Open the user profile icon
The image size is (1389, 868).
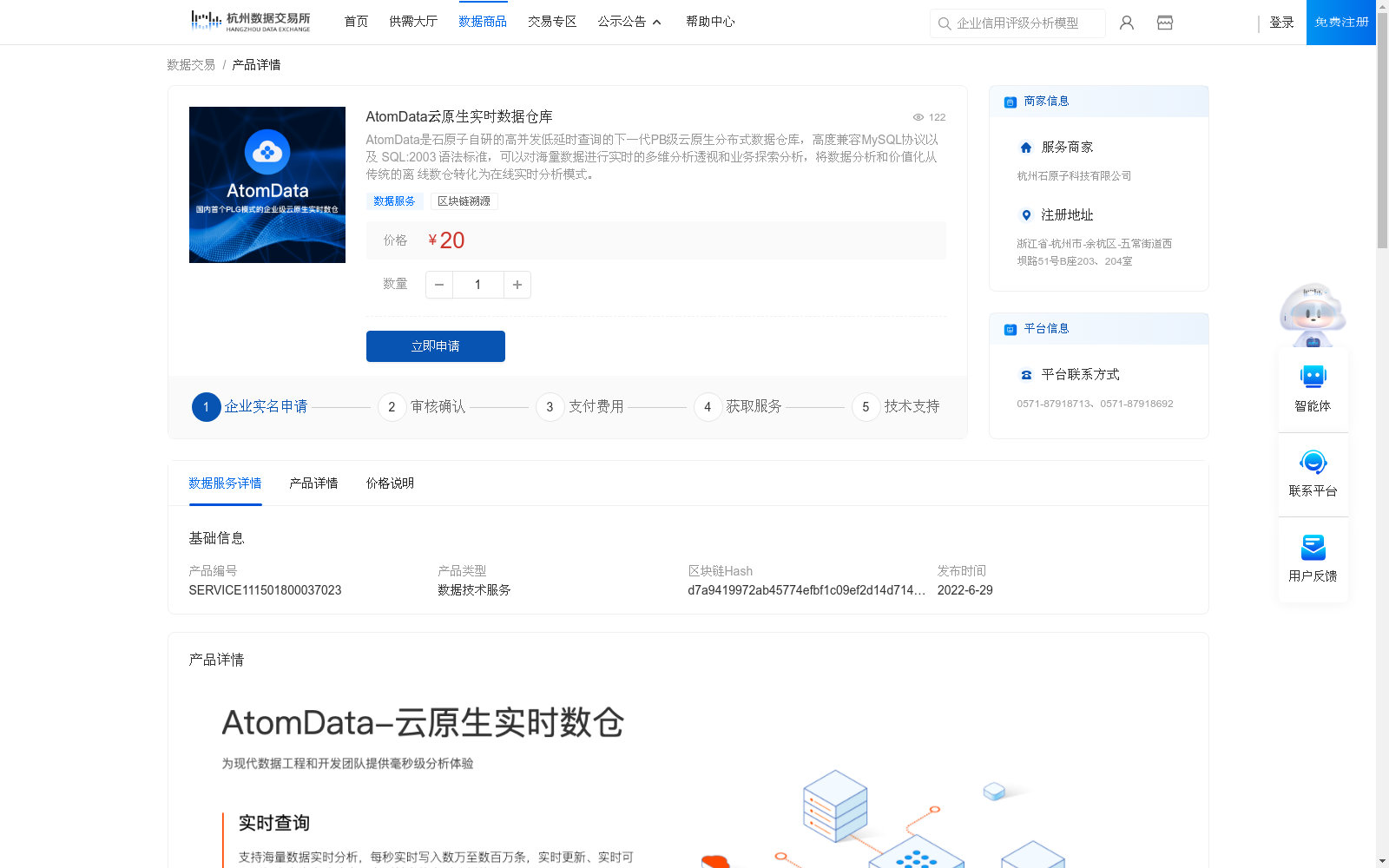click(1127, 23)
